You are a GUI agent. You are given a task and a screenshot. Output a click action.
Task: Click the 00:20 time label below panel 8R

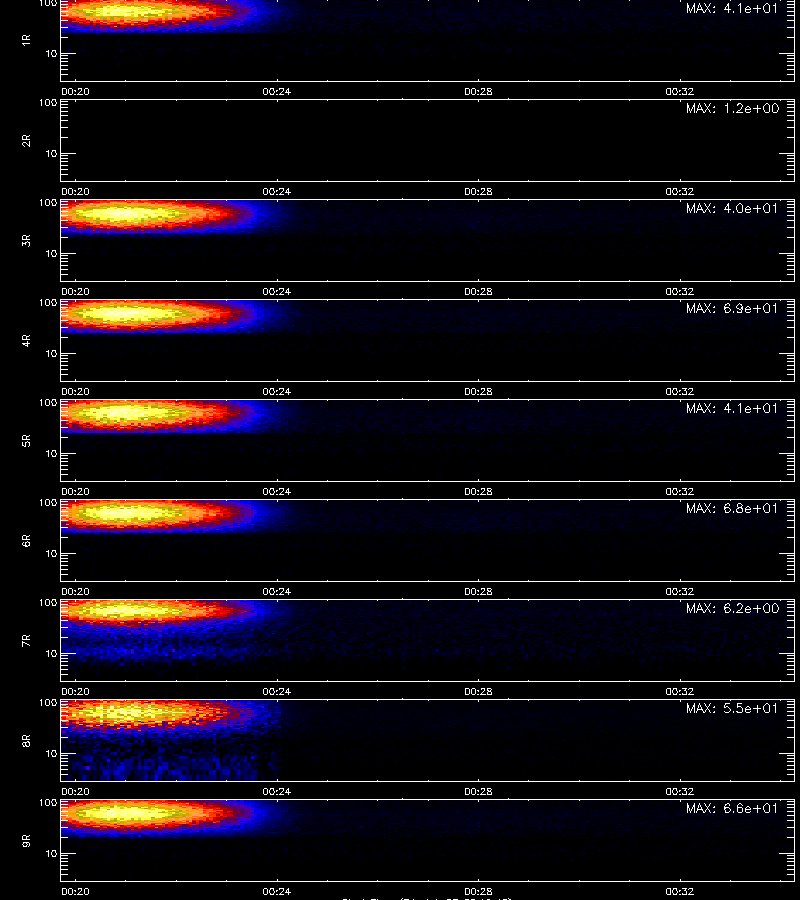coord(75,792)
